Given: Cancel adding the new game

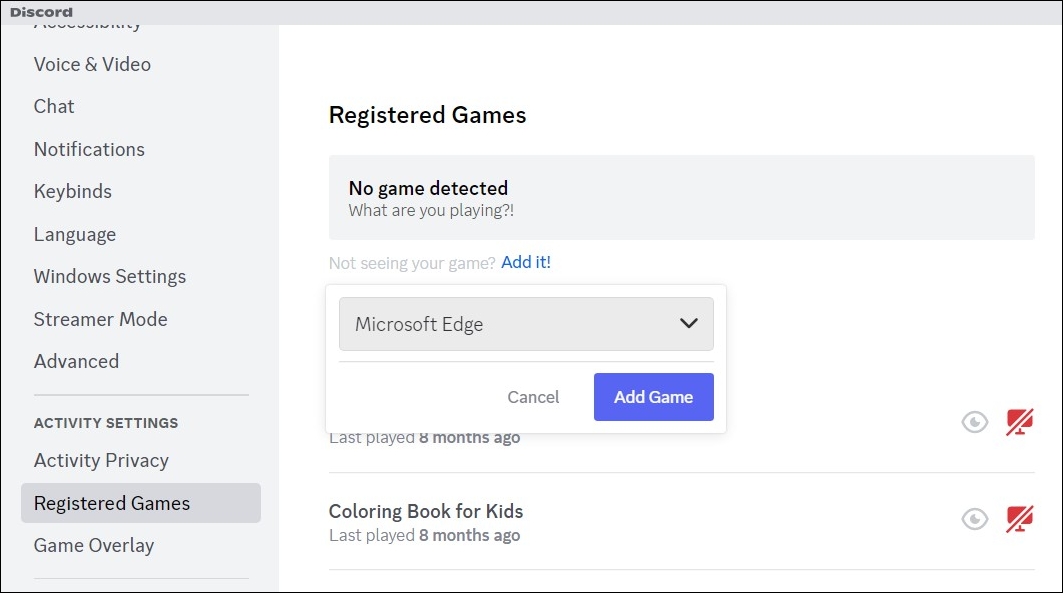Looking at the screenshot, I should [533, 397].
